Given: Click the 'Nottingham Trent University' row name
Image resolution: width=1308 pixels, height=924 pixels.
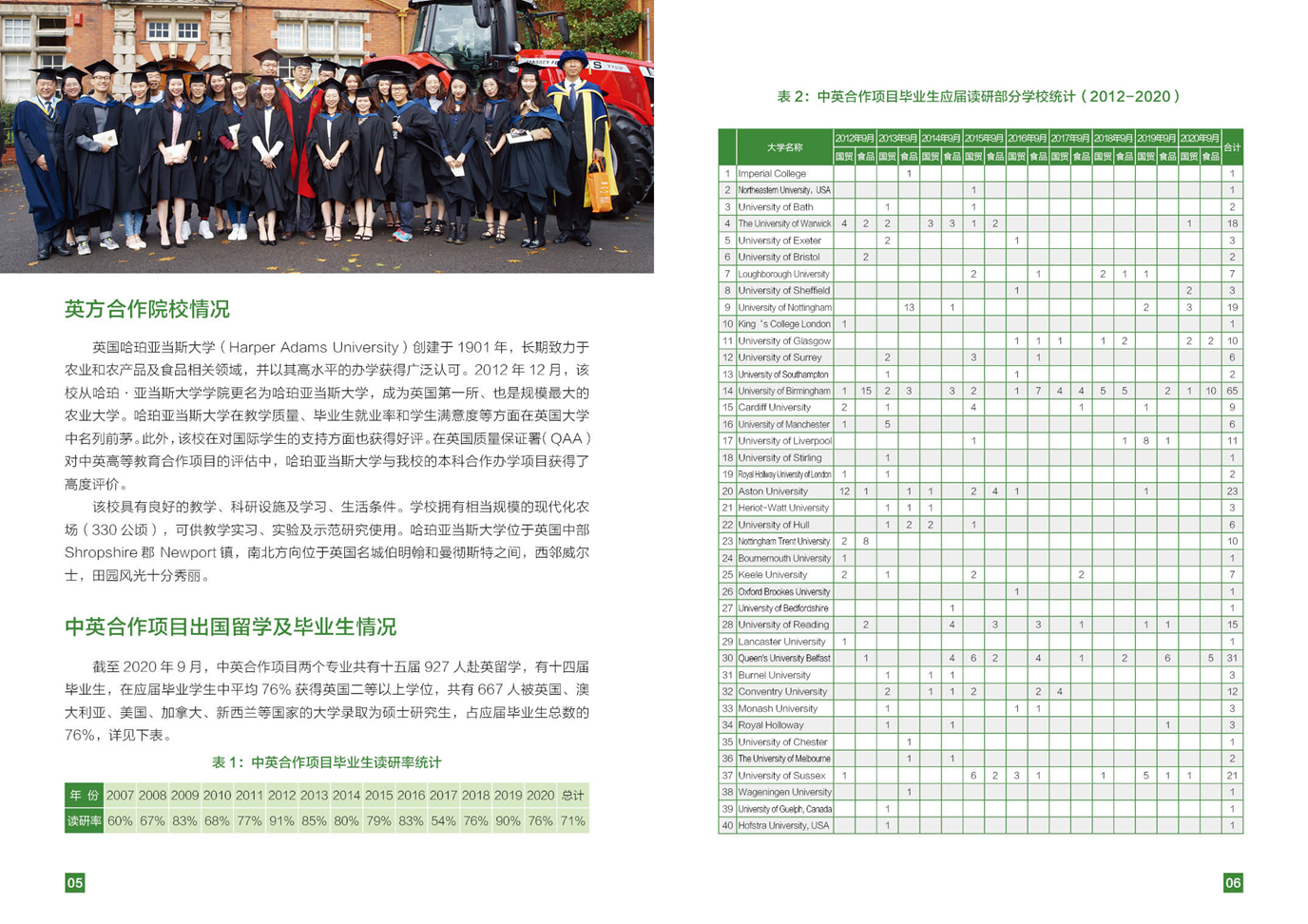Looking at the screenshot, I should 784,541.
